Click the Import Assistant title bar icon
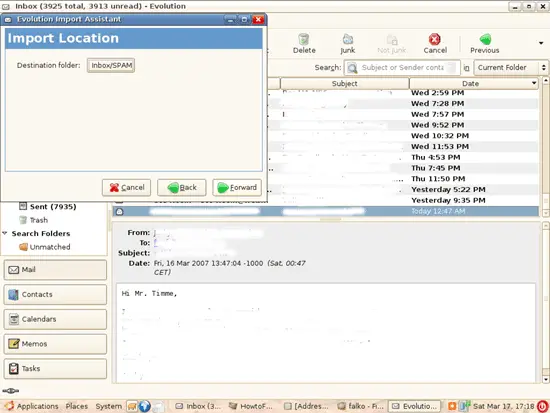 (x=8, y=20)
